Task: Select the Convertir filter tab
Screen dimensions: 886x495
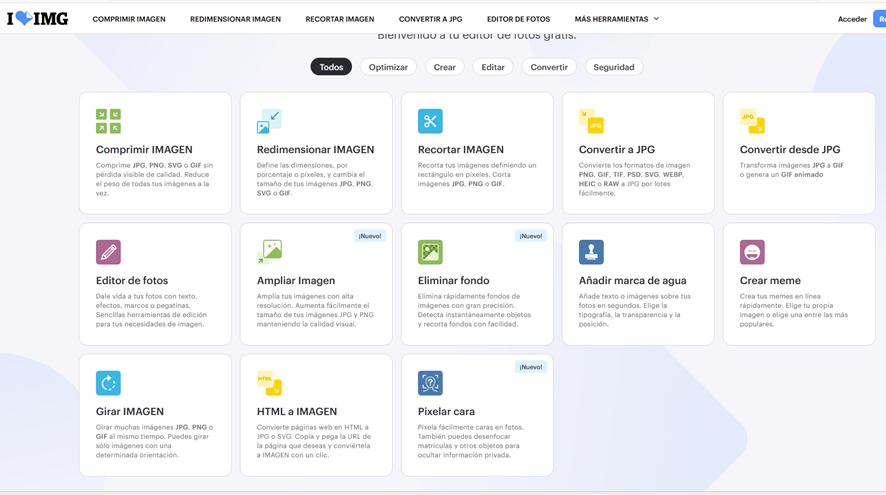Action: [x=549, y=67]
